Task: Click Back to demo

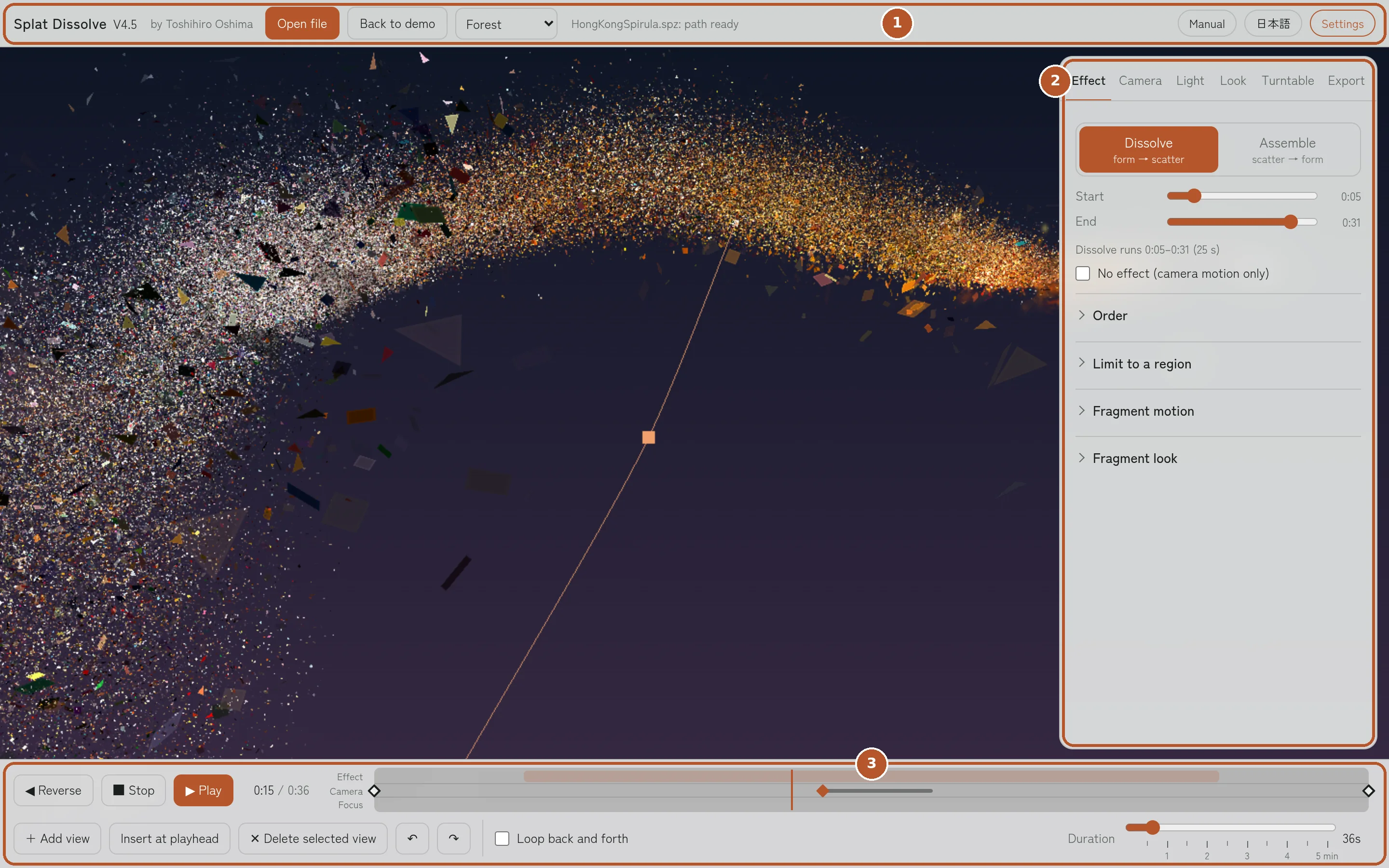Action: (x=397, y=24)
